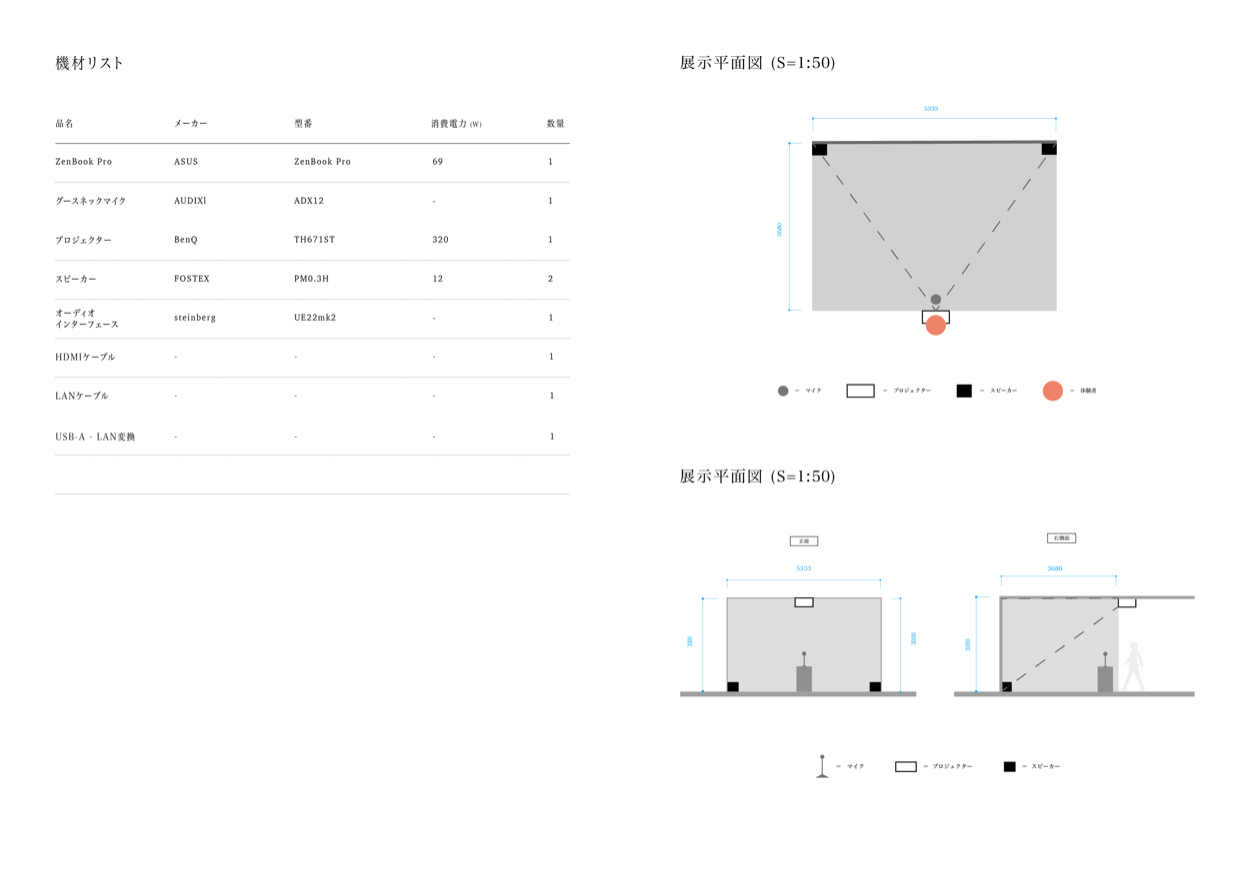Click the orange 体験者 circle in the plan legend
Viewport: 1250px width, 876px height.
pyautogui.click(x=1053, y=390)
